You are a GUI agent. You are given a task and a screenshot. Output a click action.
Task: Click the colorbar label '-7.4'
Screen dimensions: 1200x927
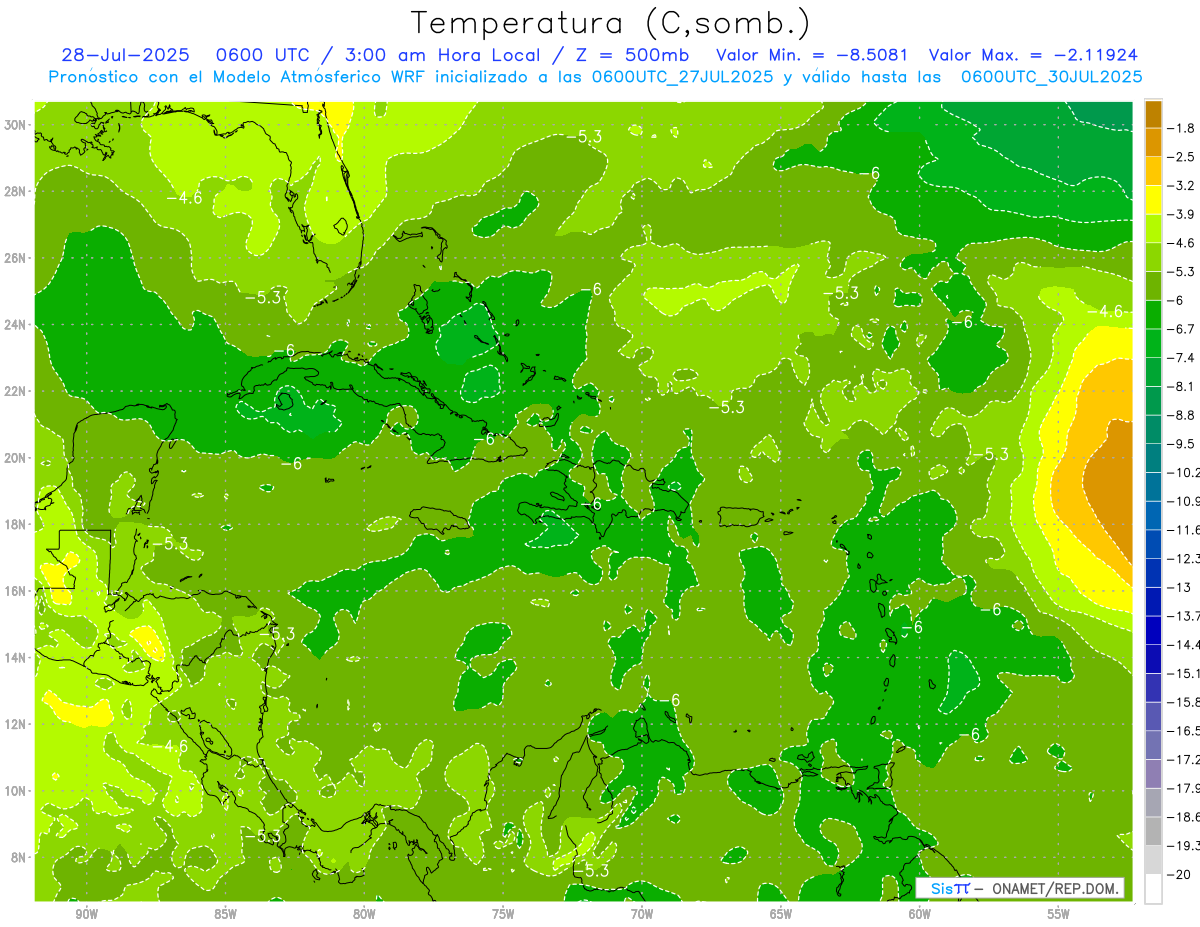tap(1183, 357)
